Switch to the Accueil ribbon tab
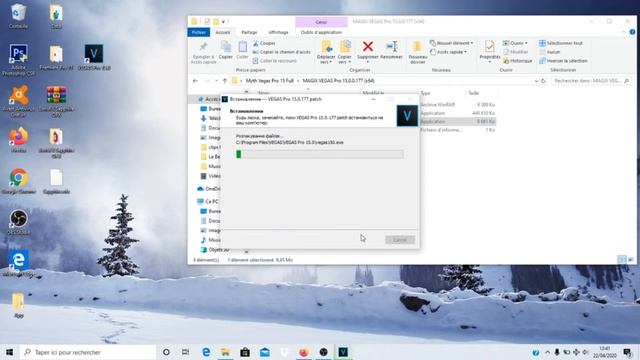This screenshot has height=360, width=640. (x=222, y=32)
